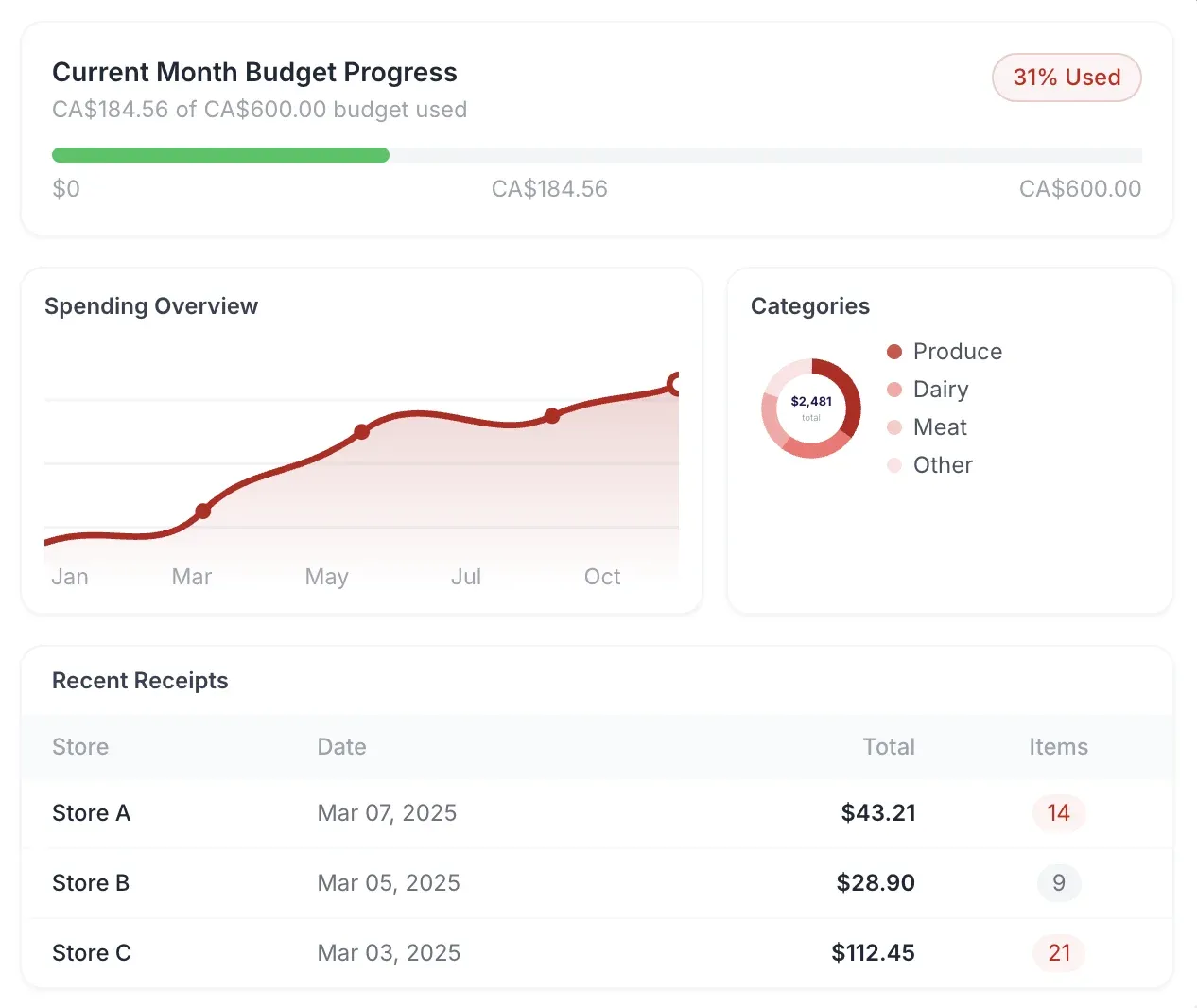Toggle the Dairy category visibility in legend
1197x1008 pixels.
[941, 389]
